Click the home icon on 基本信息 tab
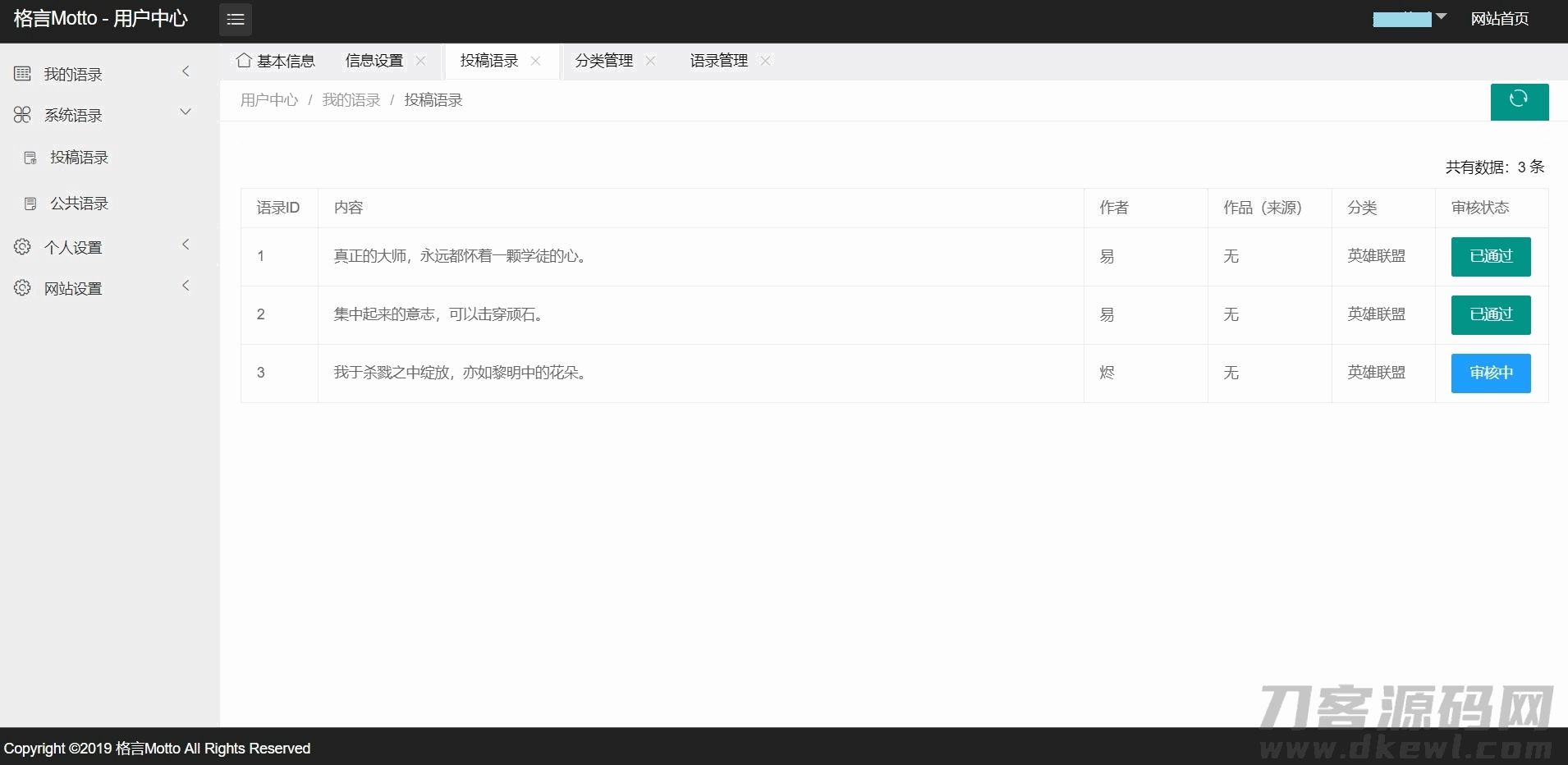Image resolution: width=1568 pixels, height=765 pixels. pyautogui.click(x=243, y=61)
